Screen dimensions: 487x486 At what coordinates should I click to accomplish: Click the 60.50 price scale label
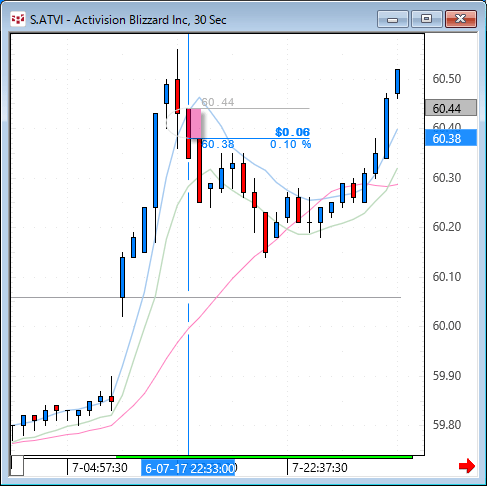pyautogui.click(x=447, y=79)
